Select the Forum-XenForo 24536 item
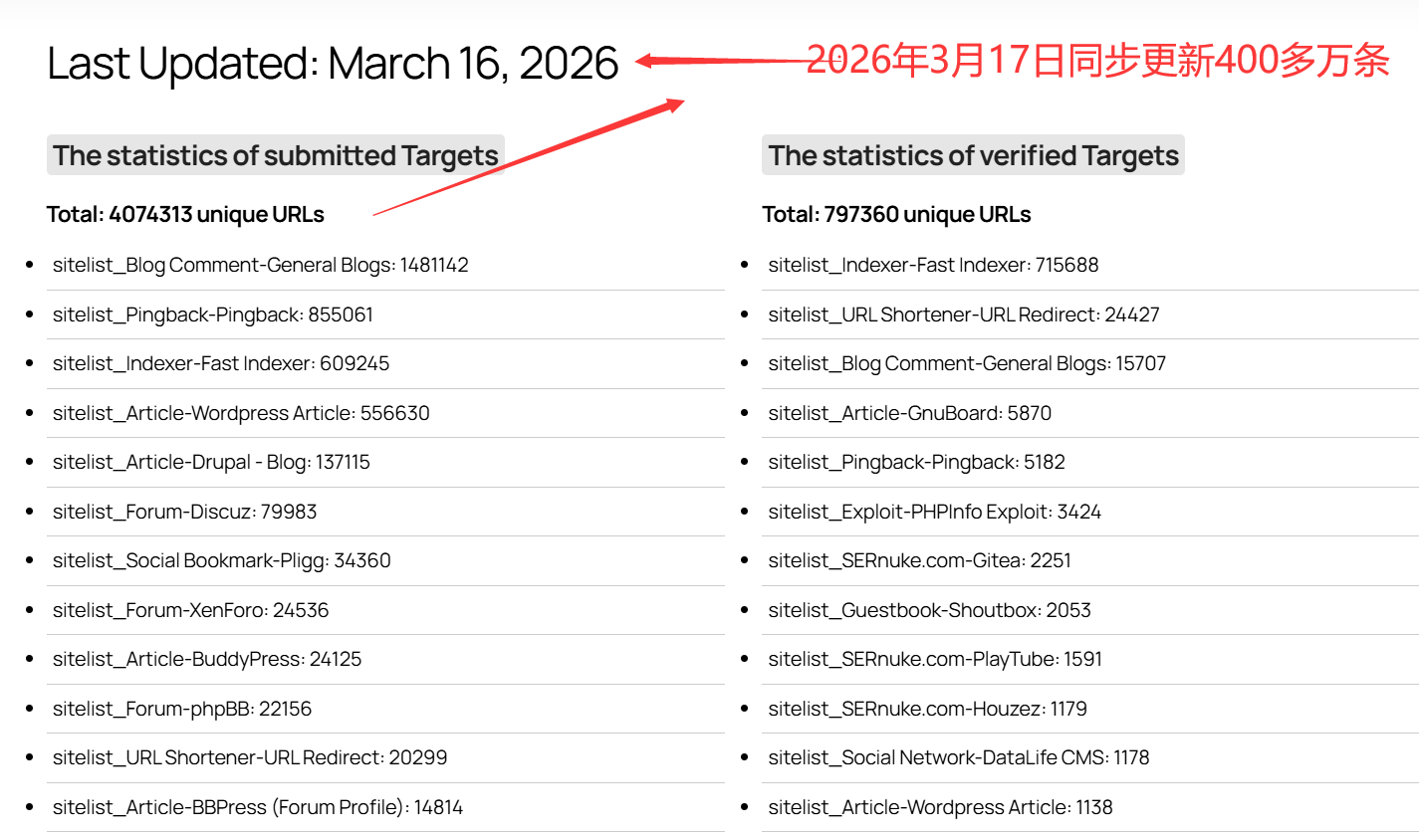 tap(190, 610)
